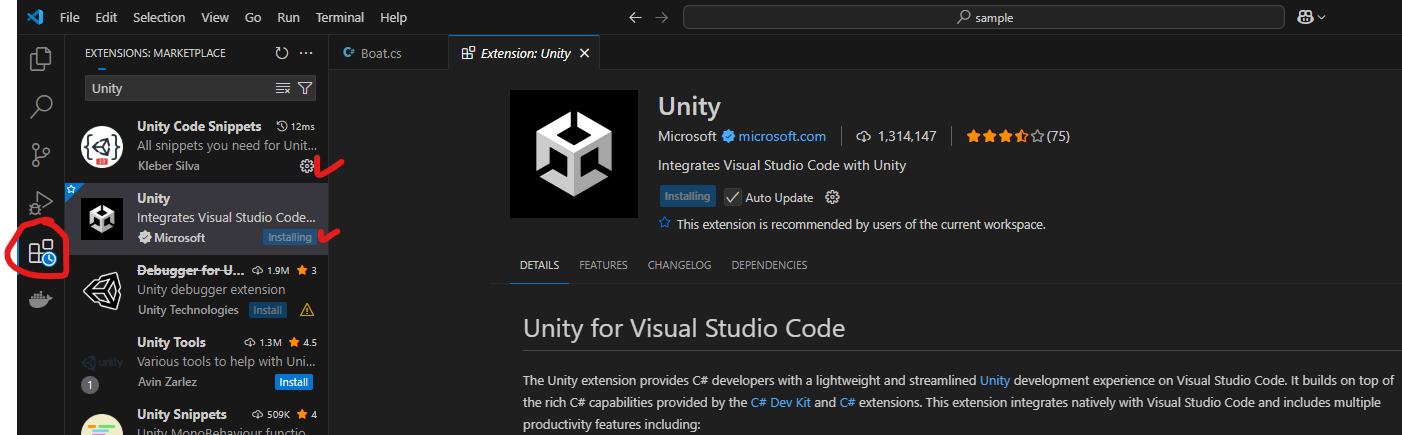This screenshot has height=435, width=1402.
Task: Open the C# link after Dev Kit
Action: click(847, 402)
